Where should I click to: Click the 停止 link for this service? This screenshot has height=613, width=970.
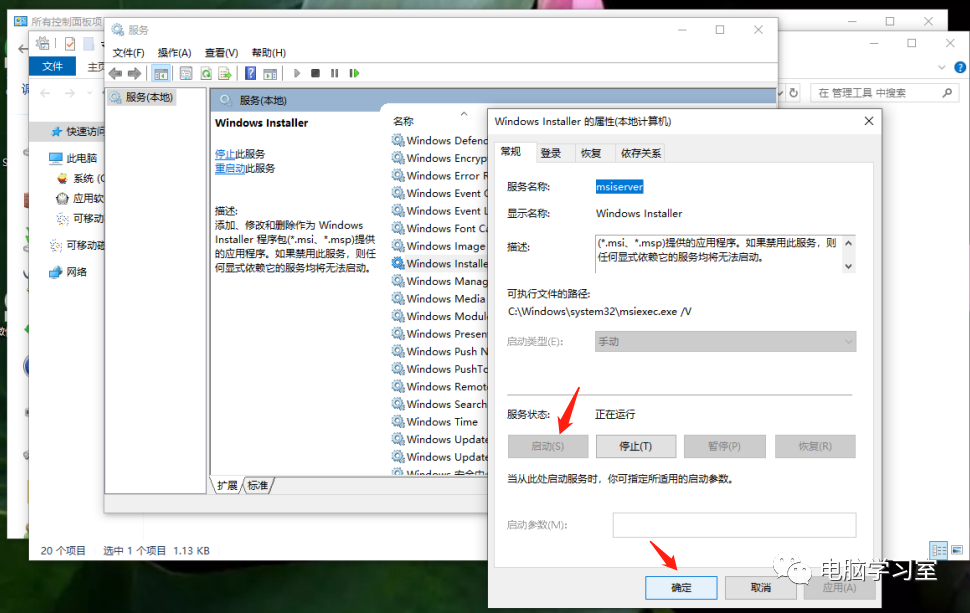(225, 154)
